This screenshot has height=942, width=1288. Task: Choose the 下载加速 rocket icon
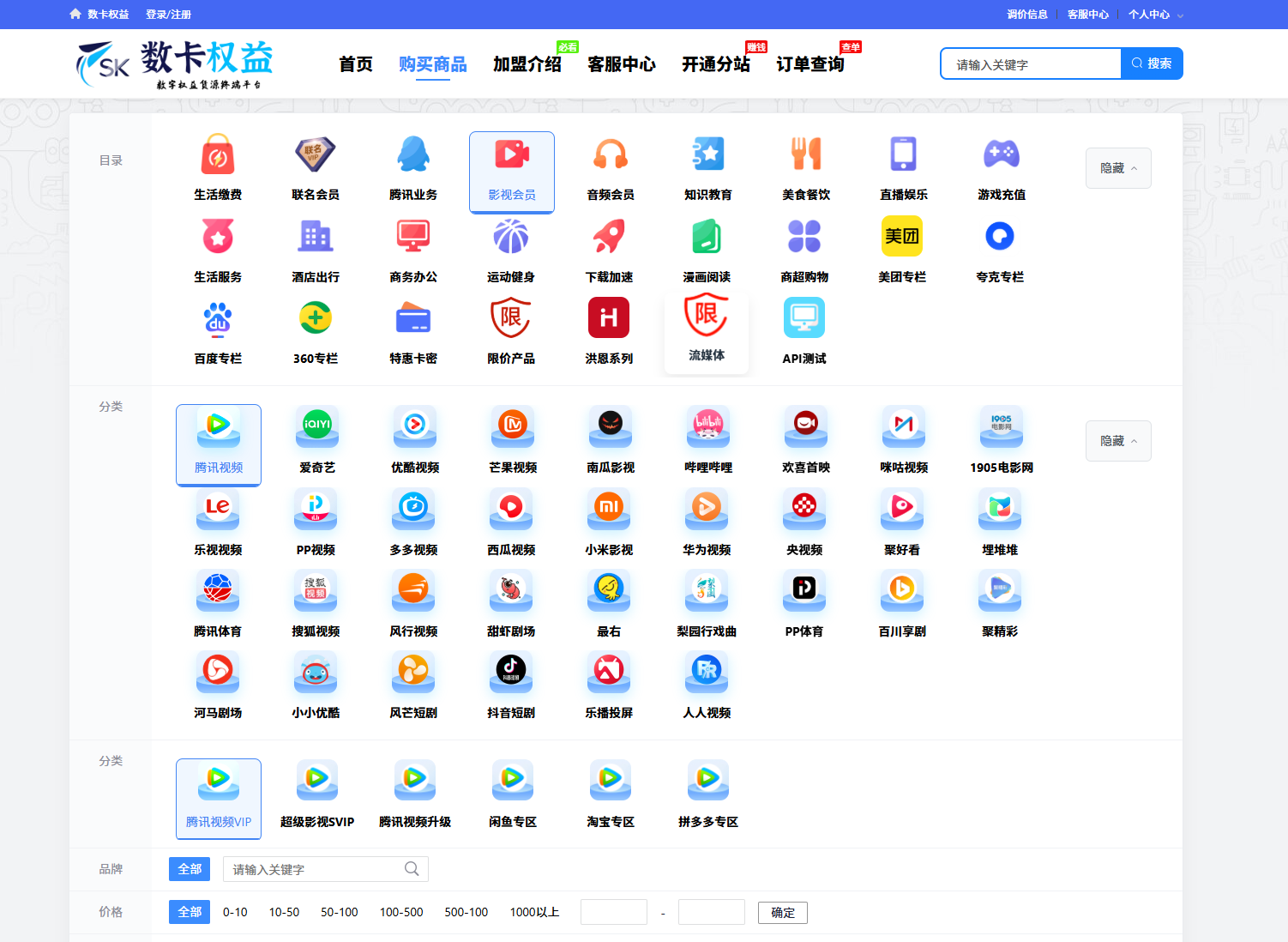(x=609, y=236)
